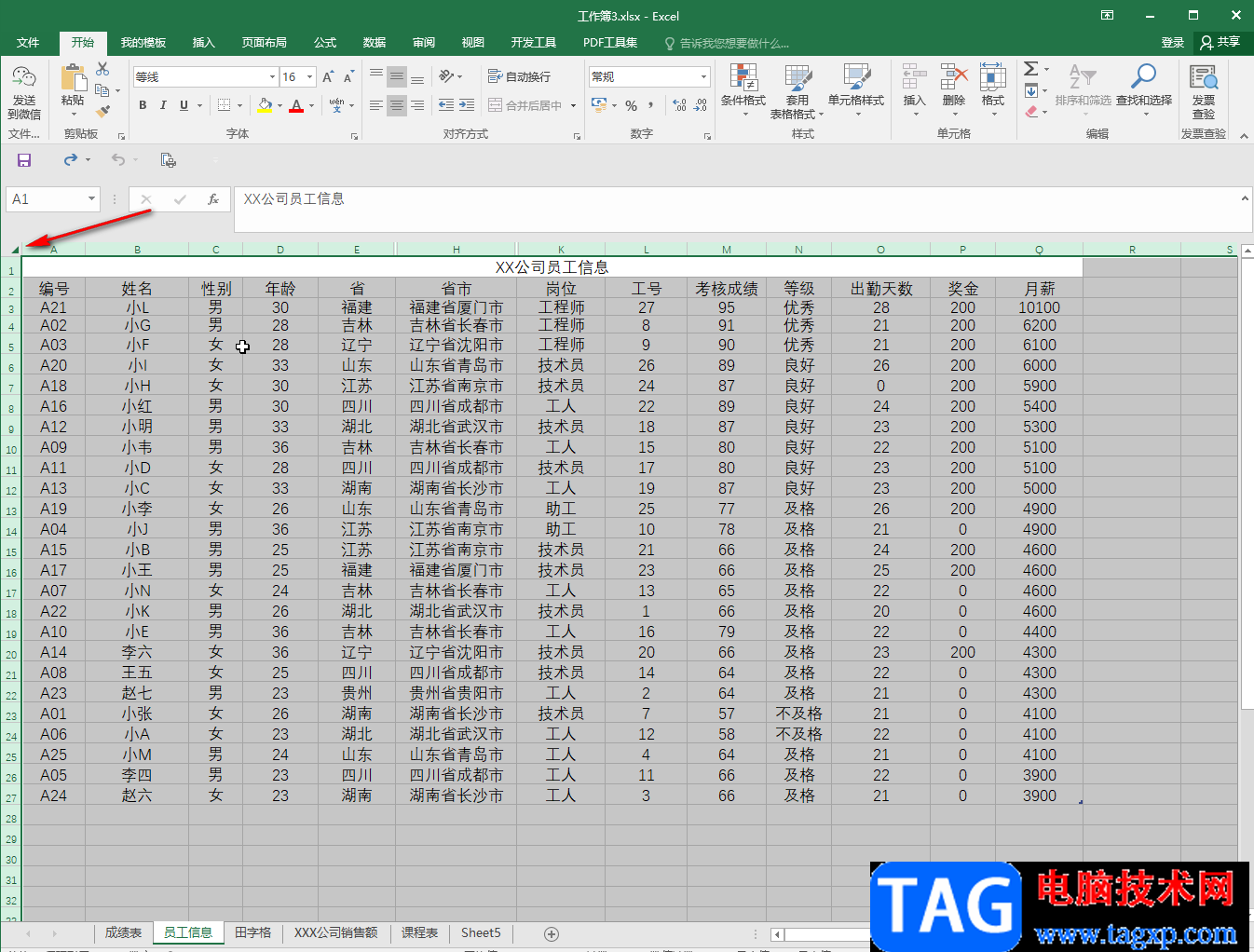Apply the cell borders icon

click(x=225, y=105)
